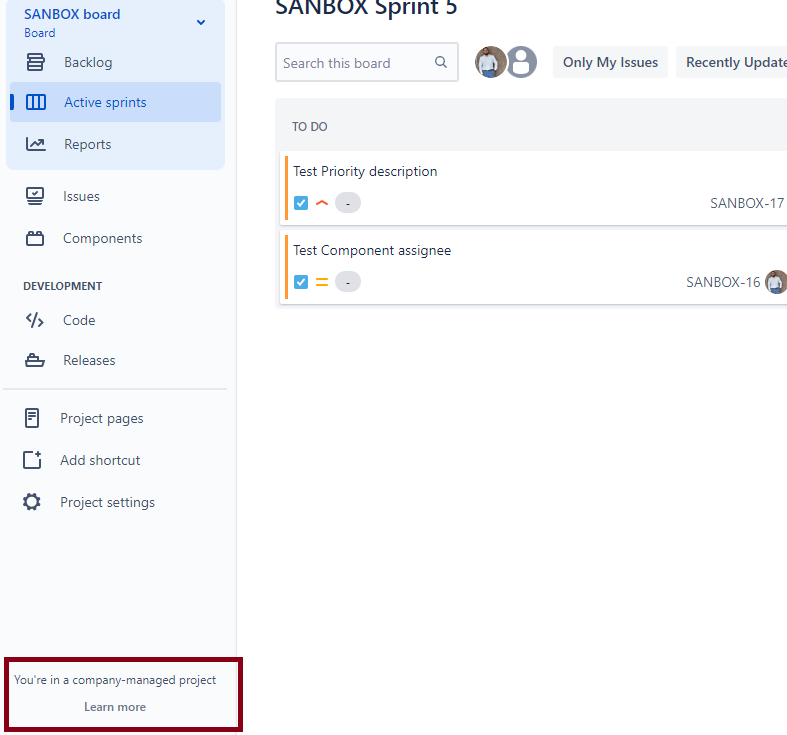Click the first user photo avatar filter
The height and width of the screenshot is (735, 787).
pos(490,62)
